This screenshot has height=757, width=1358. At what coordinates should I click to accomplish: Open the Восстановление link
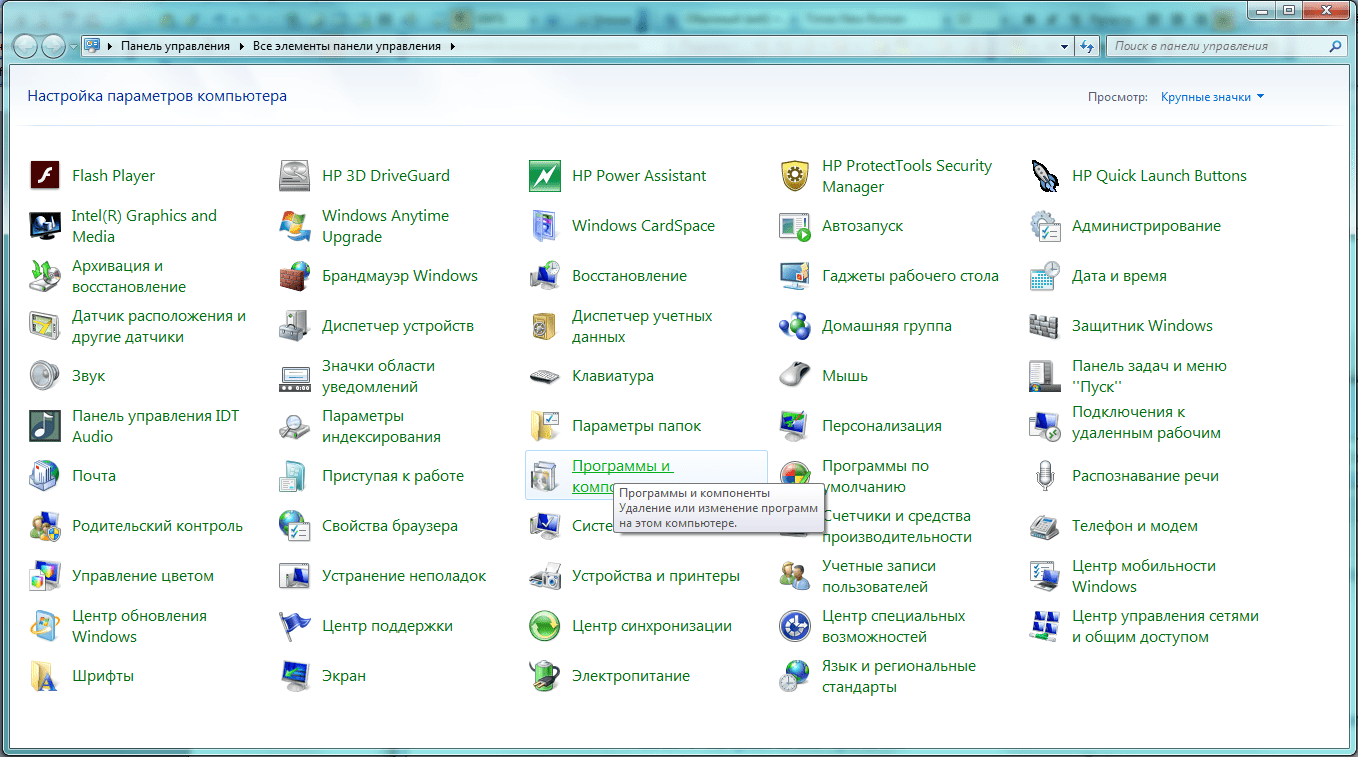click(629, 276)
